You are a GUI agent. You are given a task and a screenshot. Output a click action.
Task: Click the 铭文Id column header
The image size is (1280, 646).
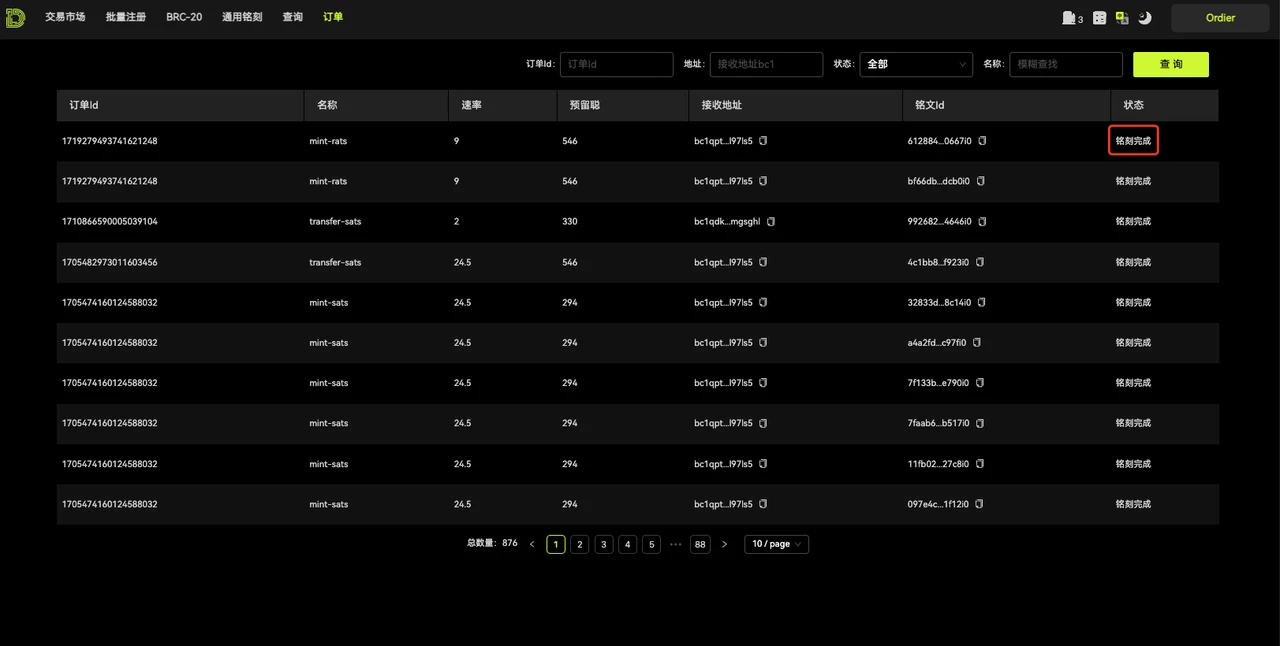(x=1006, y=105)
